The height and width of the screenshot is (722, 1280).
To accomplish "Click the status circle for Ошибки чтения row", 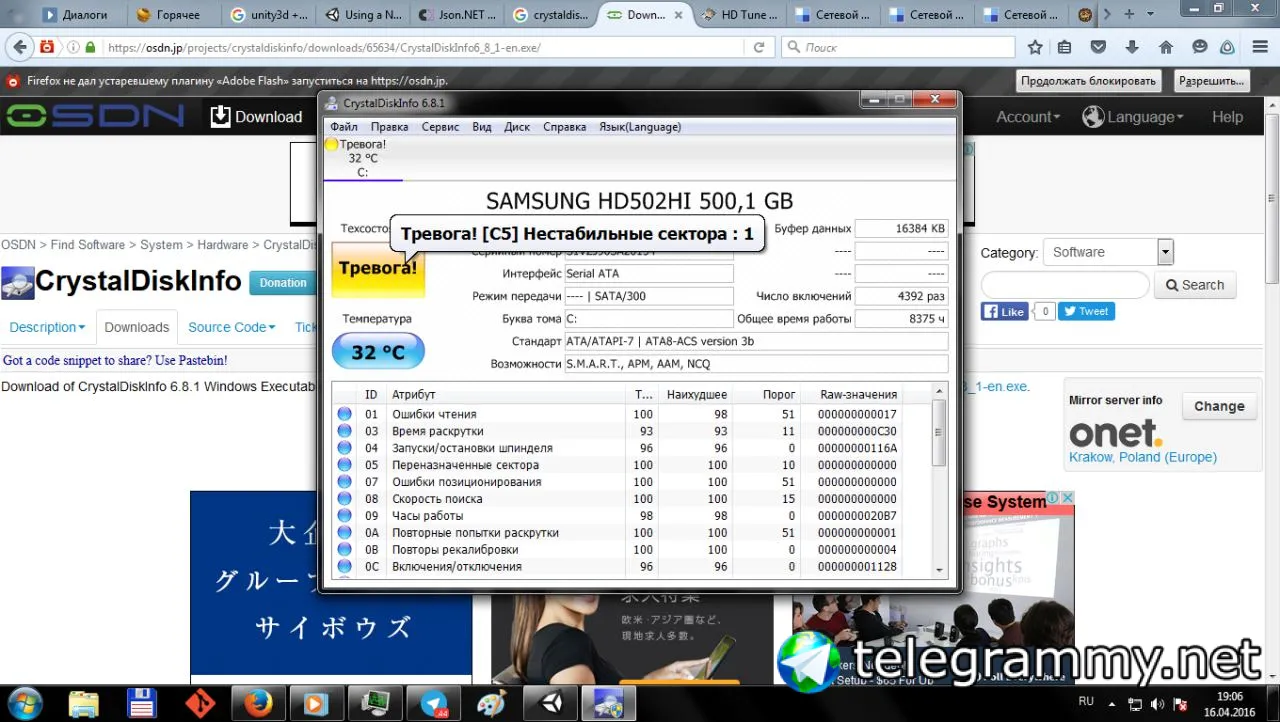I will point(345,414).
